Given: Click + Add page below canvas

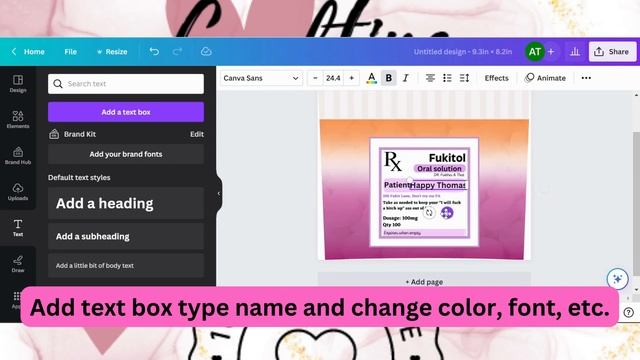Looking at the screenshot, I should coord(424,282).
